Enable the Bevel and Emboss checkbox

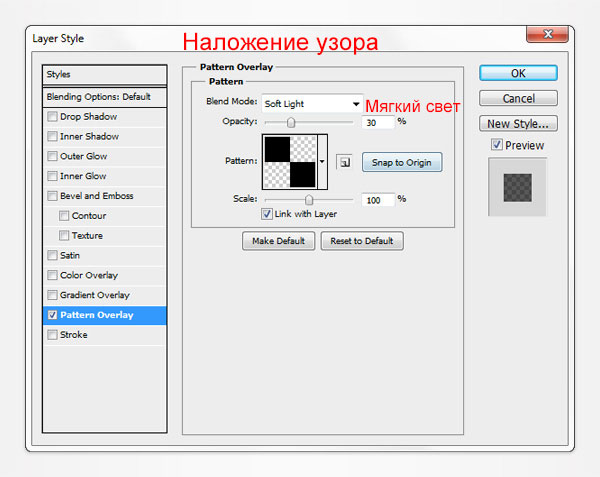(x=52, y=196)
